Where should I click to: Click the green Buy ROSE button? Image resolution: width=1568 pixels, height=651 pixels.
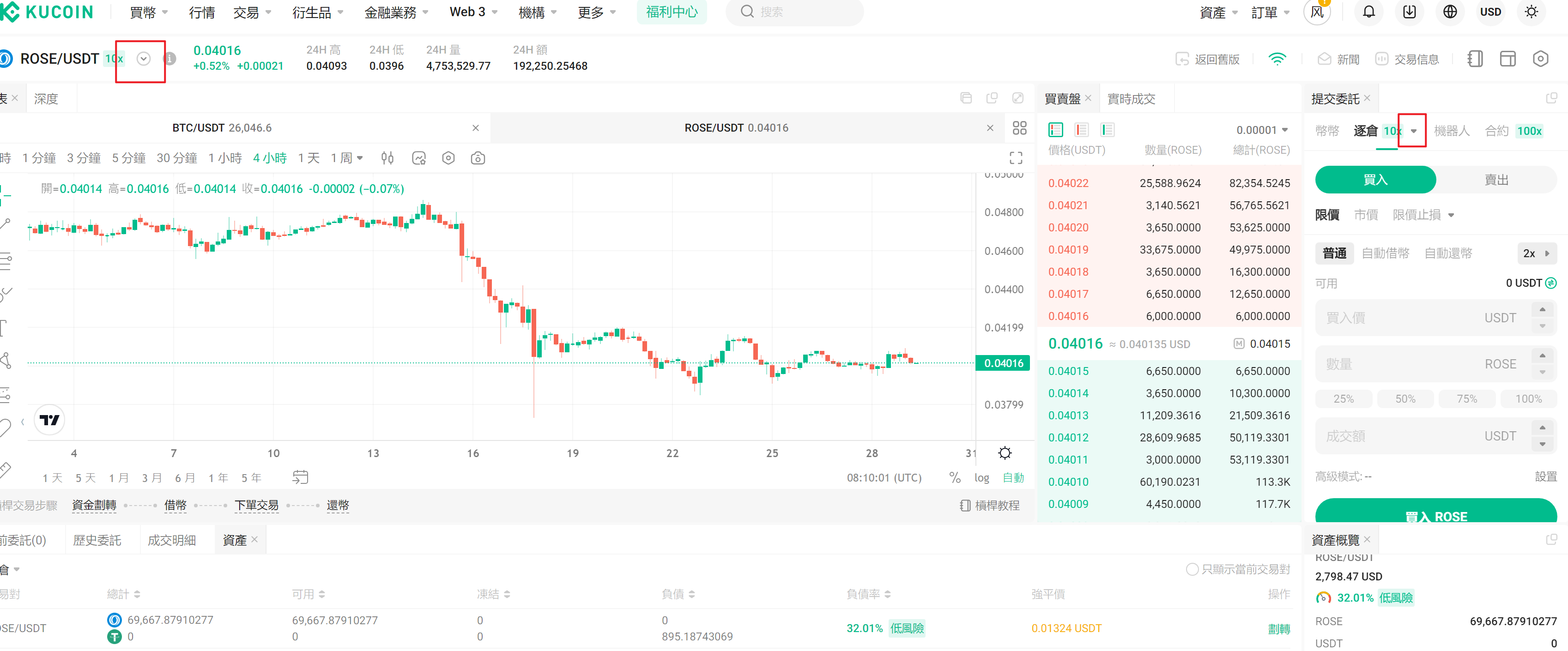pos(1436,511)
